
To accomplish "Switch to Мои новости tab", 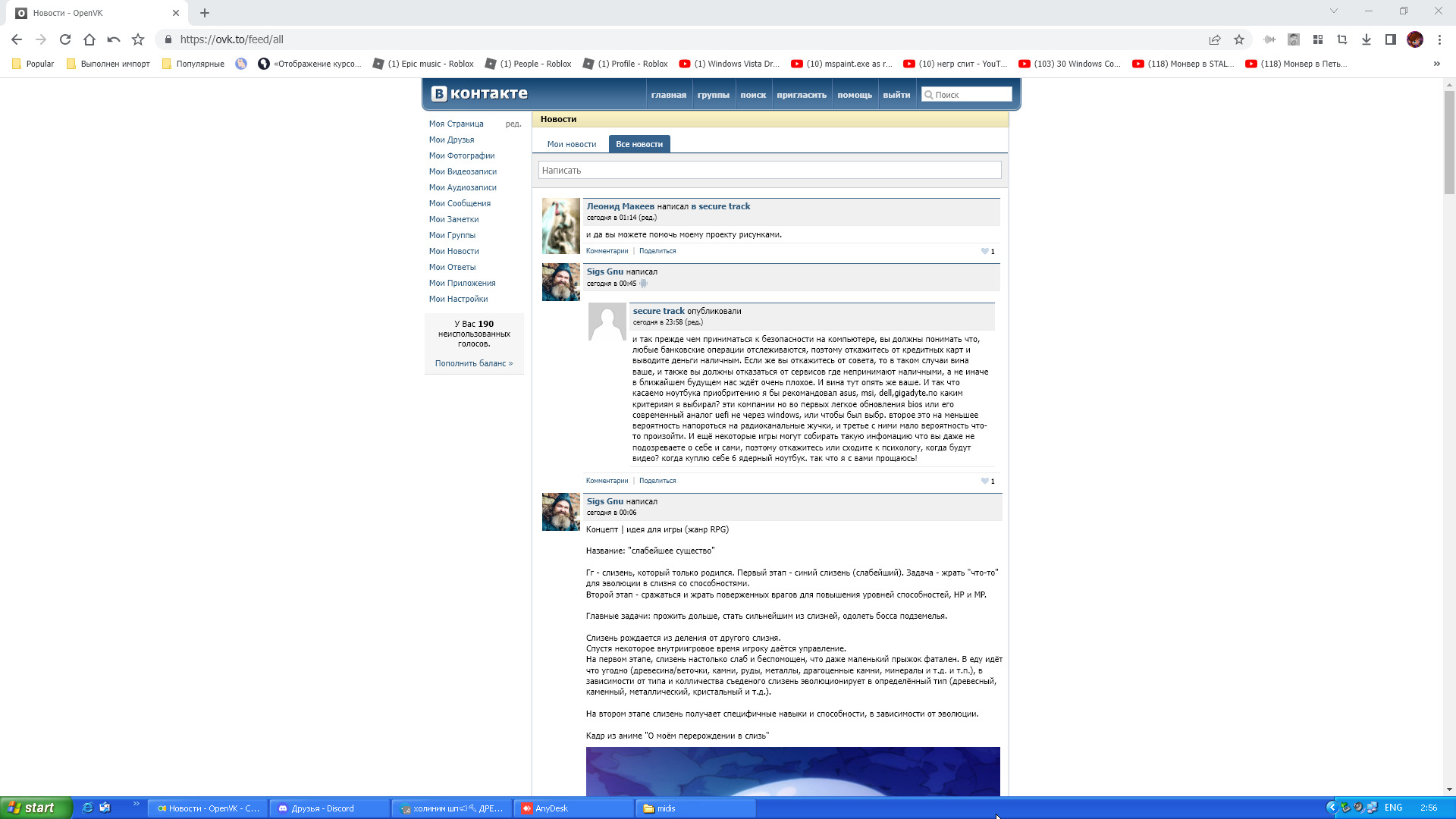I will coord(571,144).
